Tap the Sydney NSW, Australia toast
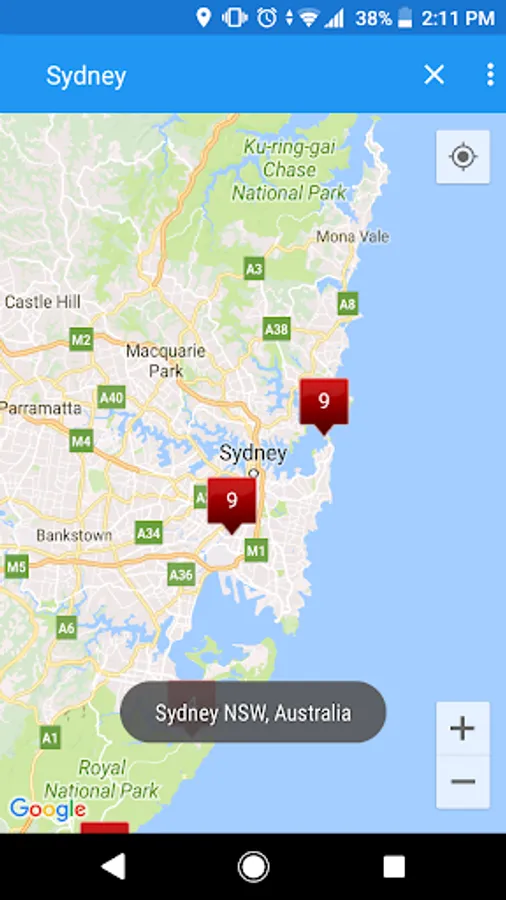The image size is (506, 900). coord(253,712)
